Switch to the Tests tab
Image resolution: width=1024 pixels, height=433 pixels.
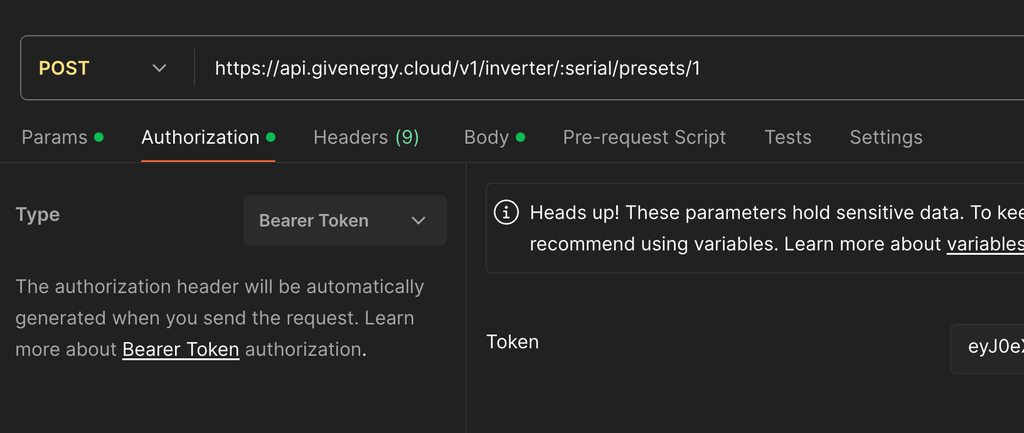[x=788, y=137]
